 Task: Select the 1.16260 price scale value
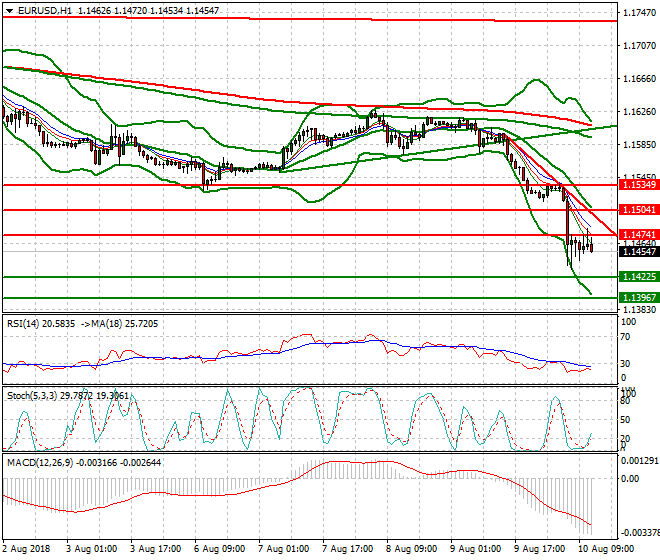point(639,112)
